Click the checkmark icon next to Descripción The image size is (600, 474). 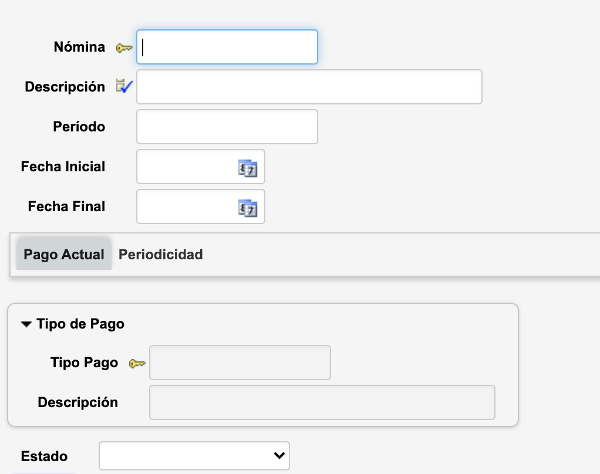pos(124,87)
